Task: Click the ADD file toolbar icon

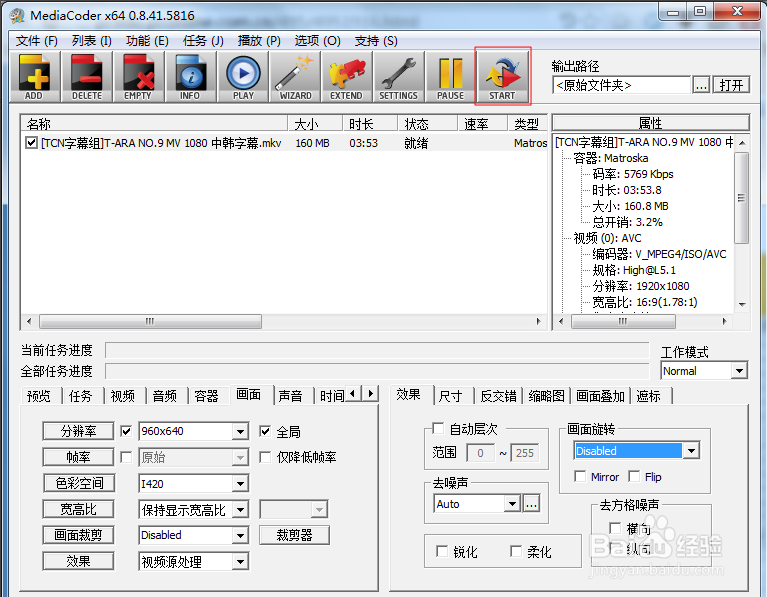Action: pos(34,76)
